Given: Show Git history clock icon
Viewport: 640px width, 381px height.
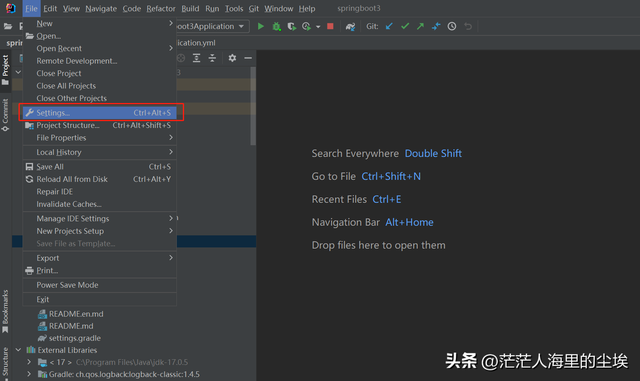Looking at the screenshot, I should coord(451,27).
